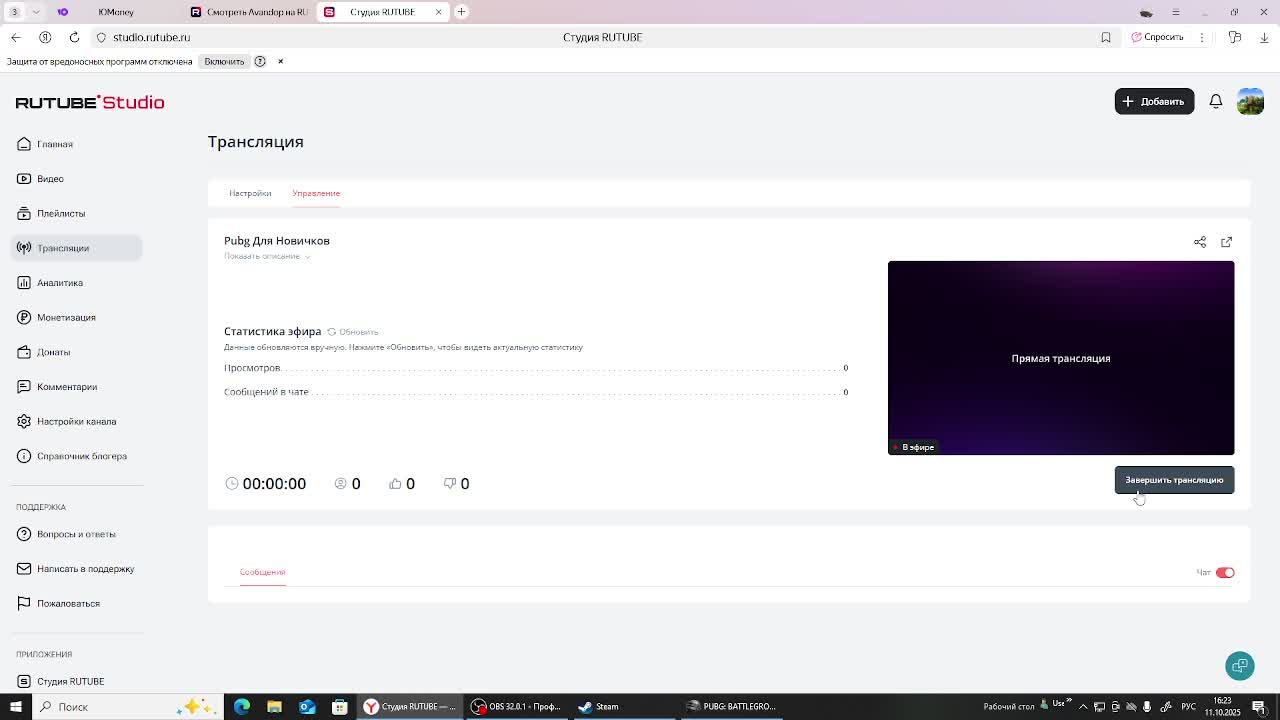Expand the tab group dropdown arrow
1280x720 pixels.
click(x=36, y=12)
